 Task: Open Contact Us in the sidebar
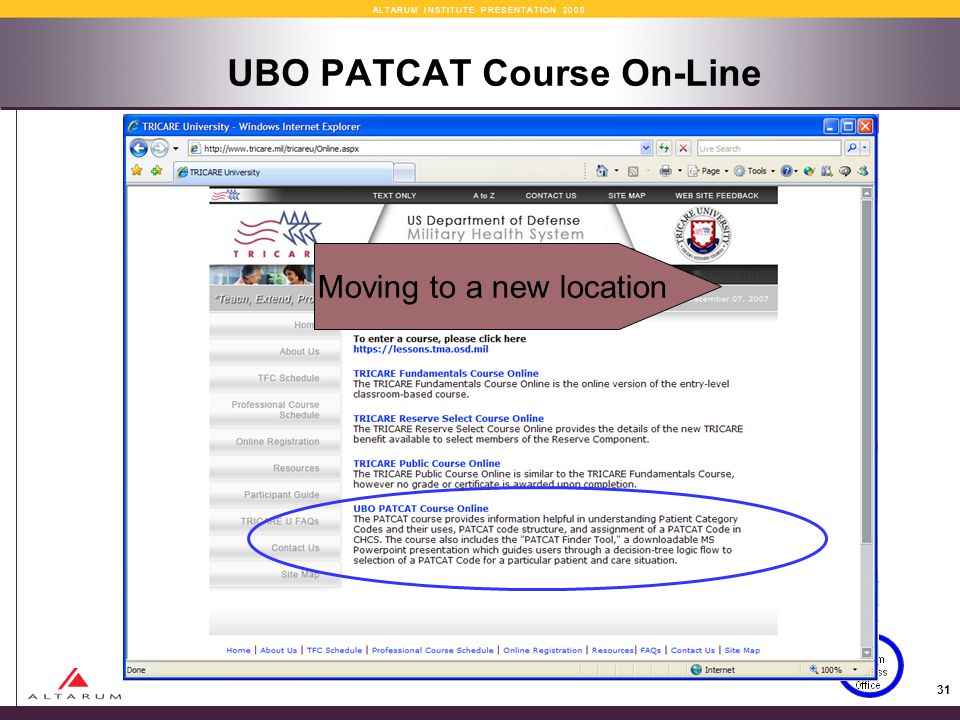(x=295, y=547)
